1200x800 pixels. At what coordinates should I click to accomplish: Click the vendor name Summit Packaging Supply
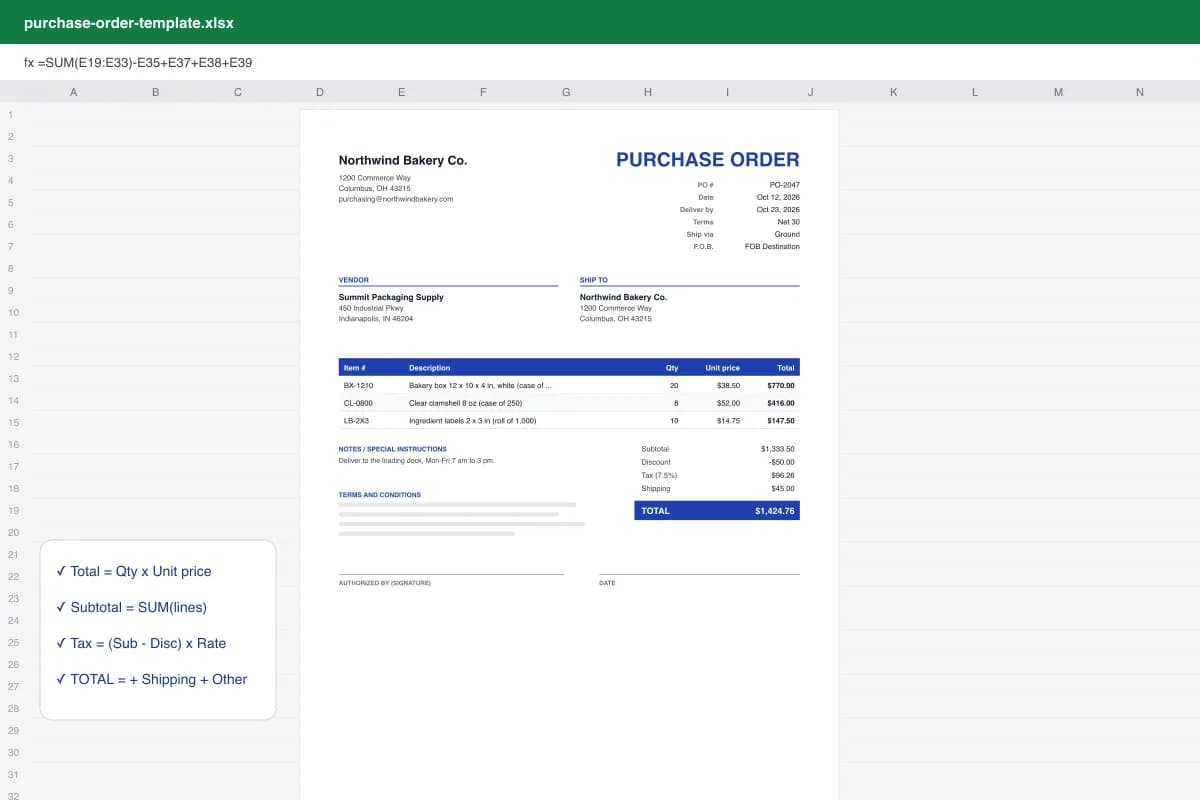[391, 297]
